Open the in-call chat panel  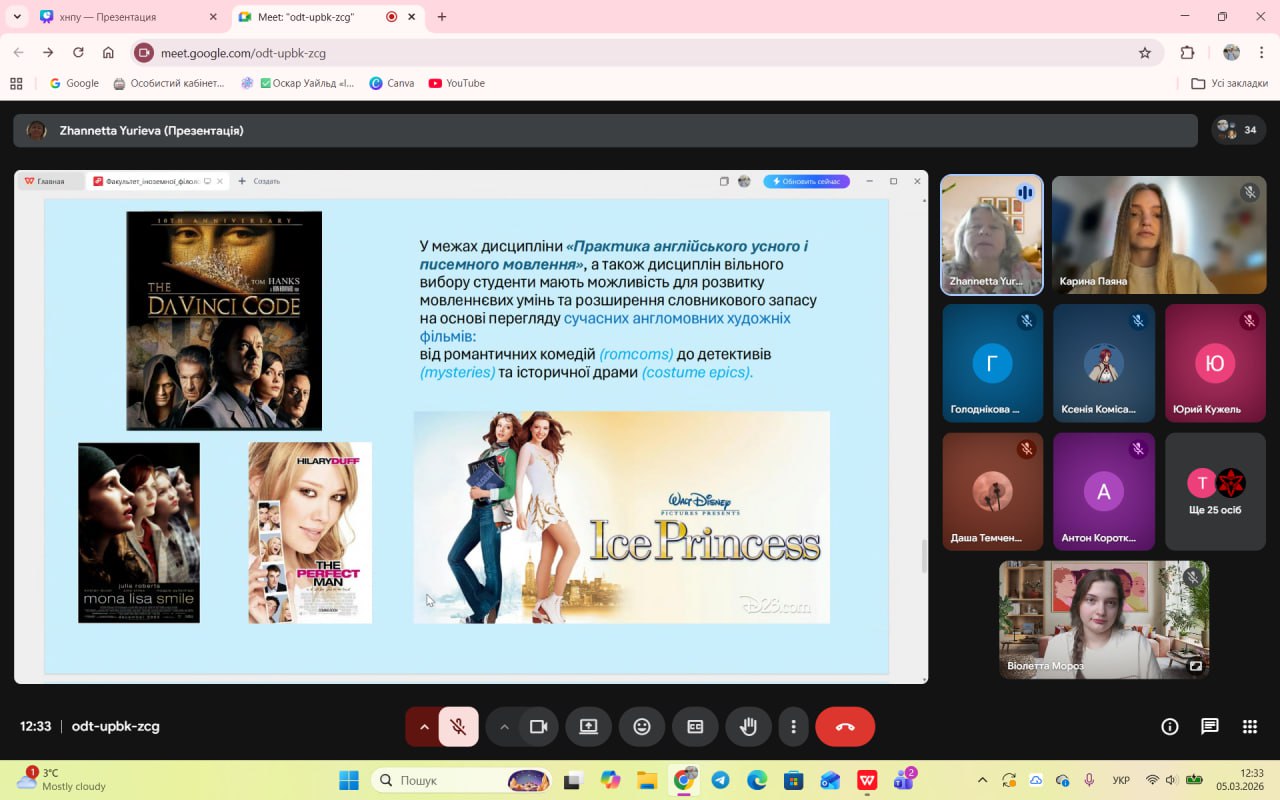coord(1210,727)
